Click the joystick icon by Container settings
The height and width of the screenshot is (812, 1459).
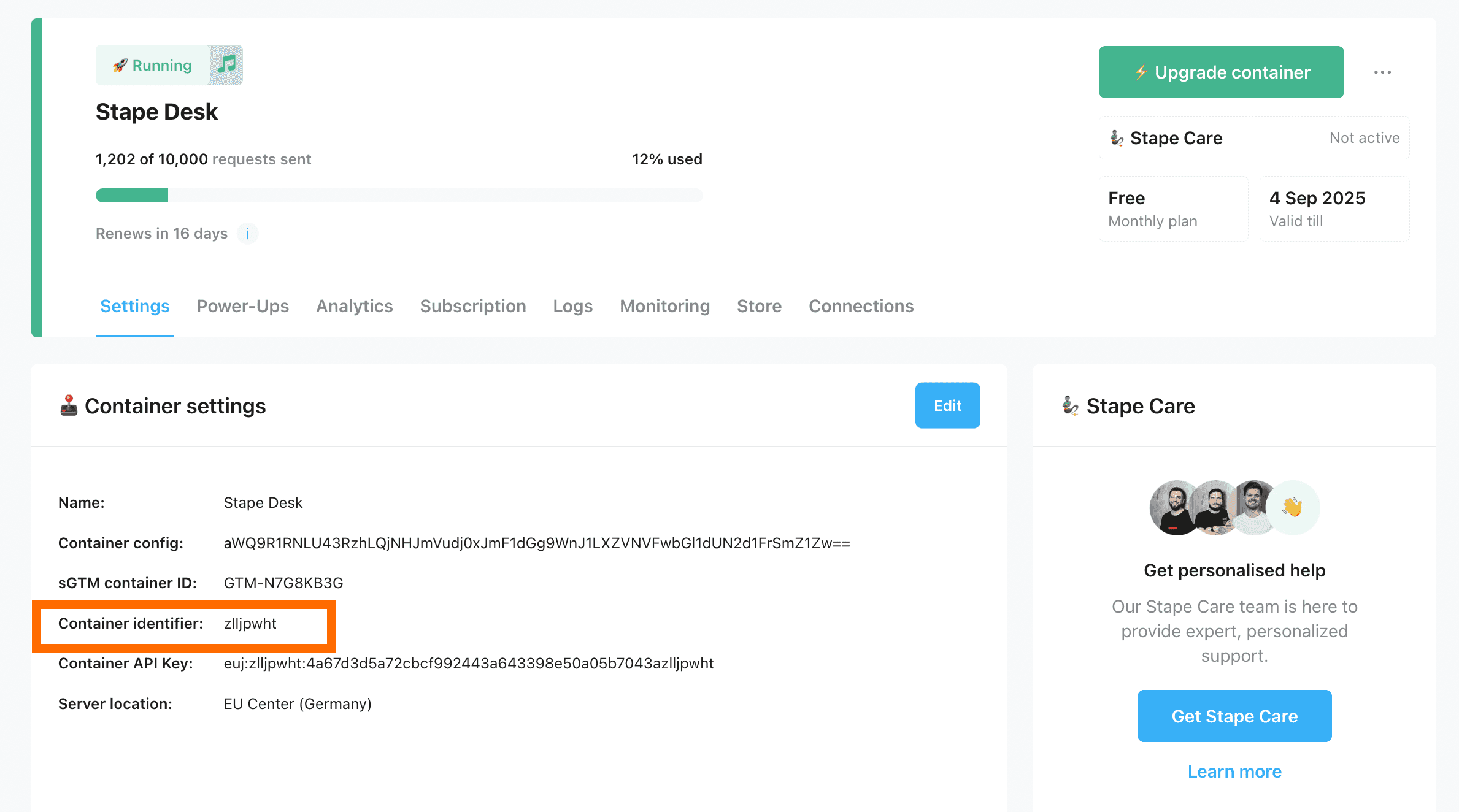69,405
